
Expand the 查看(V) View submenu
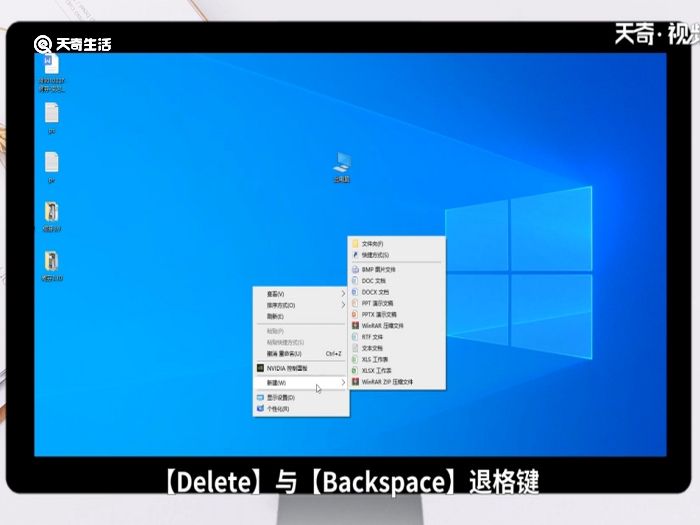[x=301, y=294]
